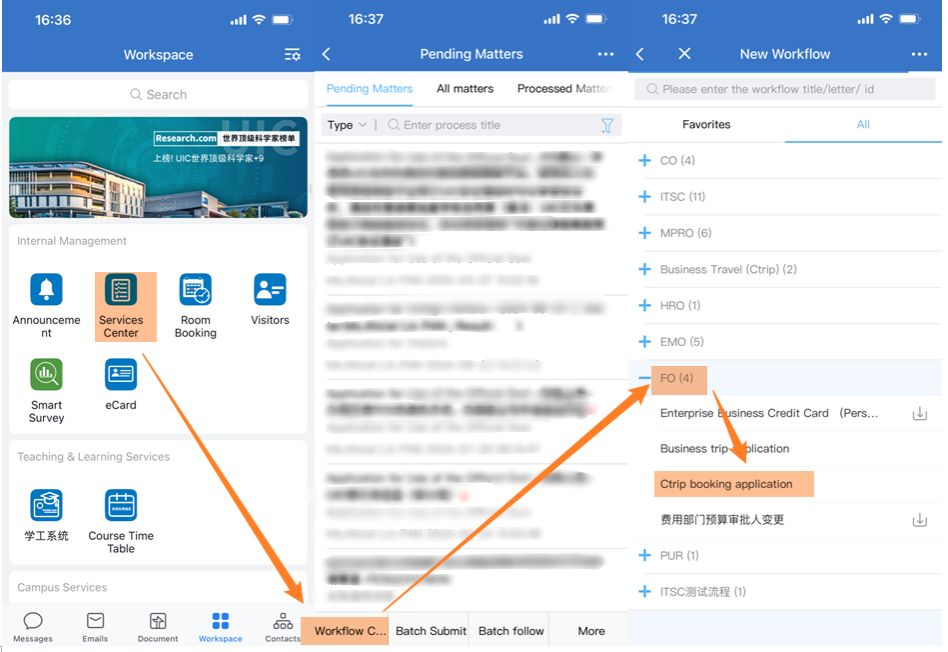Open the Type dropdown filter
This screenshot has width=948, height=652.
(x=346, y=125)
